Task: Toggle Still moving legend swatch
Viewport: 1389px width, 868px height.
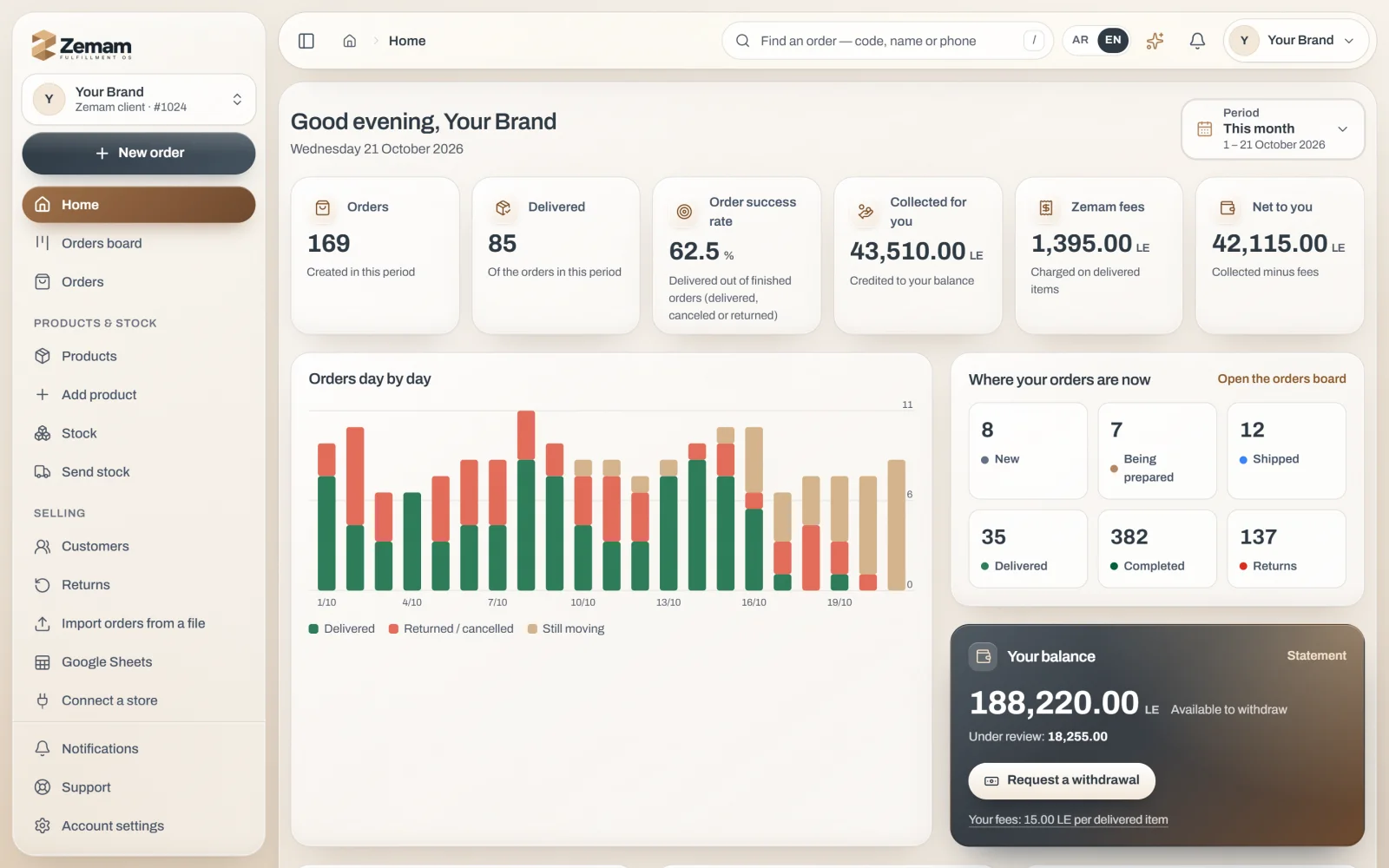Action: click(x=532, y=628)
